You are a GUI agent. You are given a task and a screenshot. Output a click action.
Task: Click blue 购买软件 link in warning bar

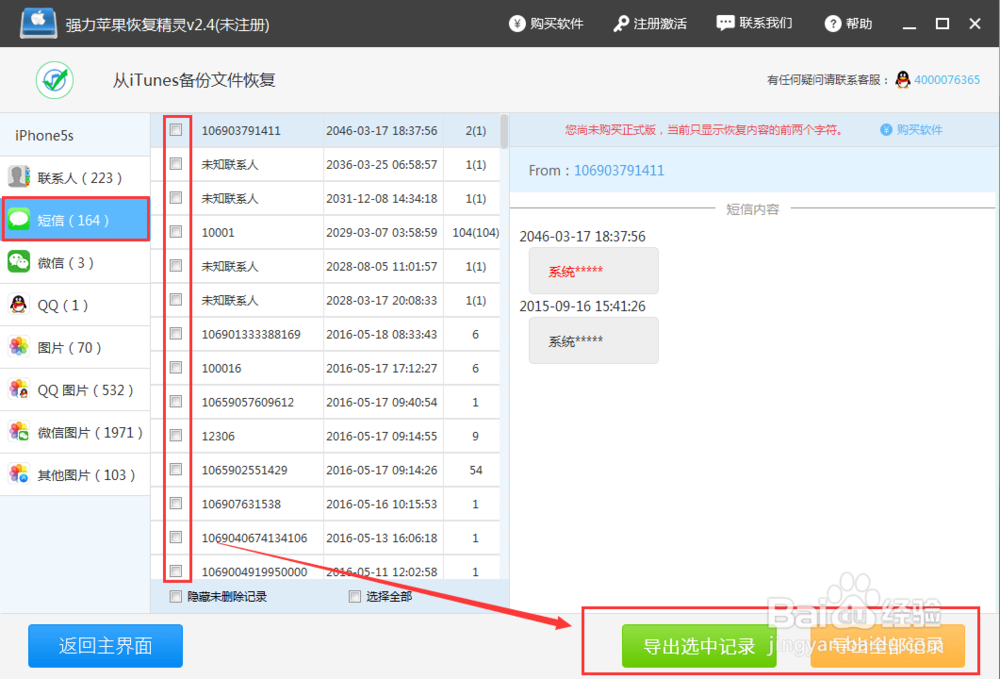click(919, 129)
